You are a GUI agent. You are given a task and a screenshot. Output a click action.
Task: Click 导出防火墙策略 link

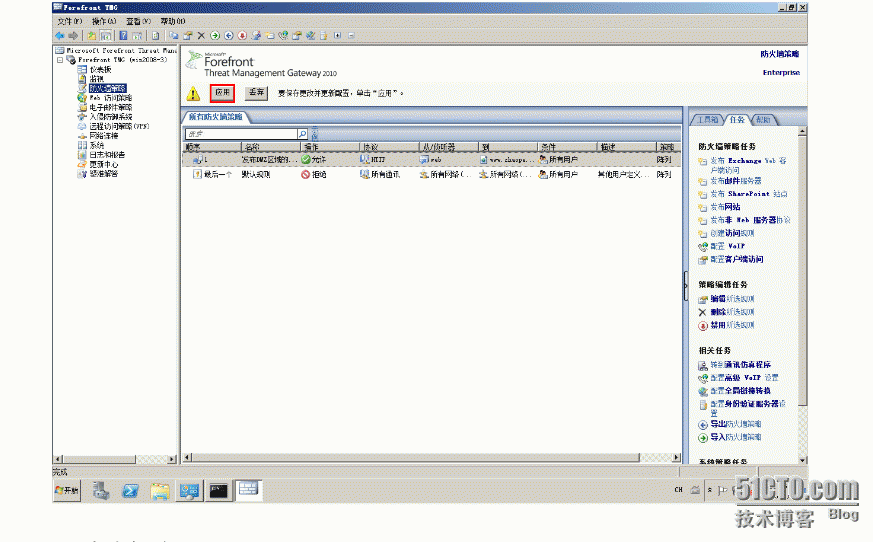click(x=735, y=424)
